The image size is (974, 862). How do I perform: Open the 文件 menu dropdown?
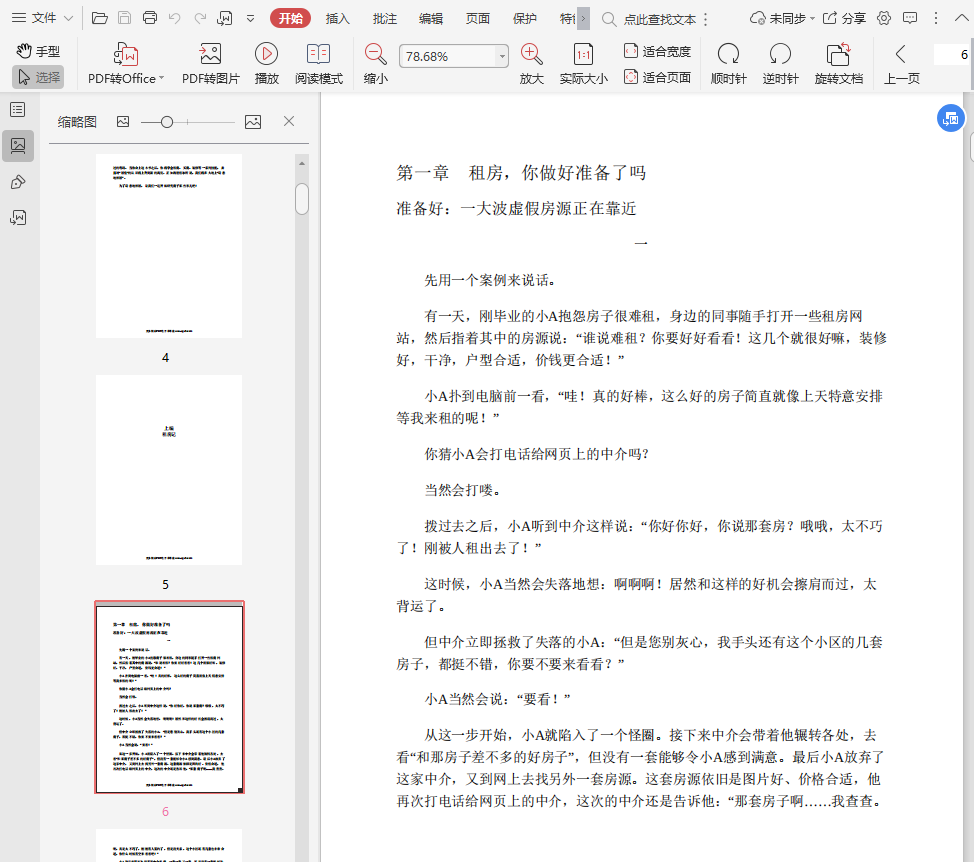click(x=42, y=18)
